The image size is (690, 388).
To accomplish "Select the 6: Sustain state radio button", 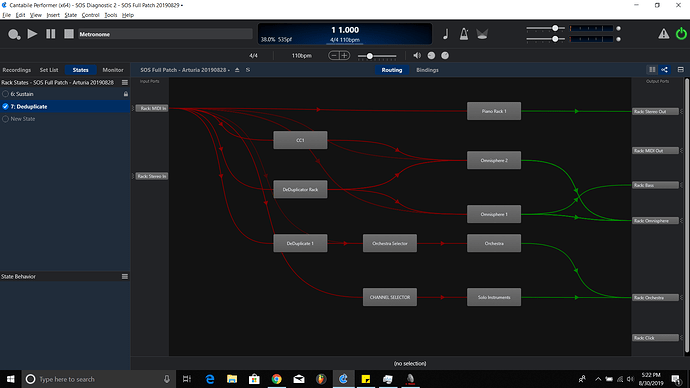I will pyautogui.click(x=5, y=94).
